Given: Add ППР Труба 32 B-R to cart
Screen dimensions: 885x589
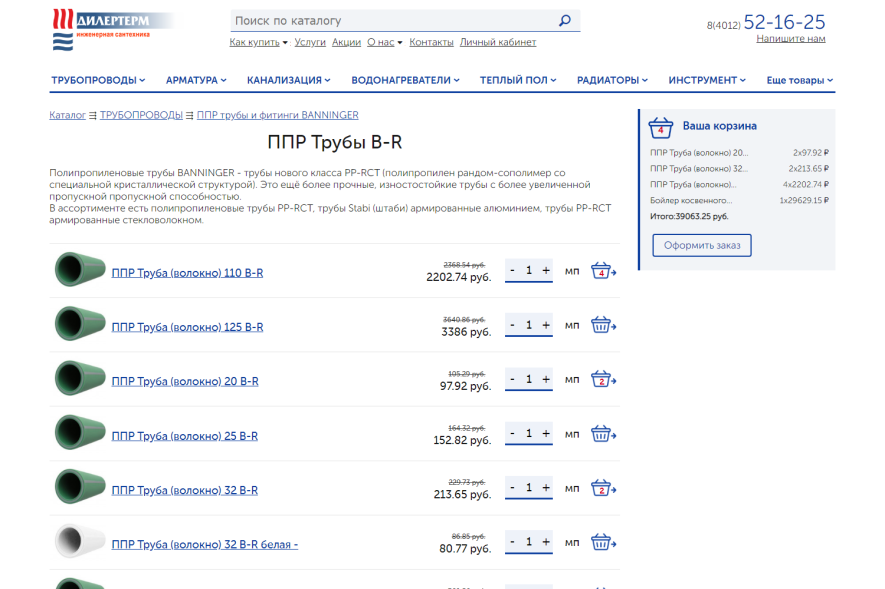Looking at the screenshot, I should coord(603,488).
